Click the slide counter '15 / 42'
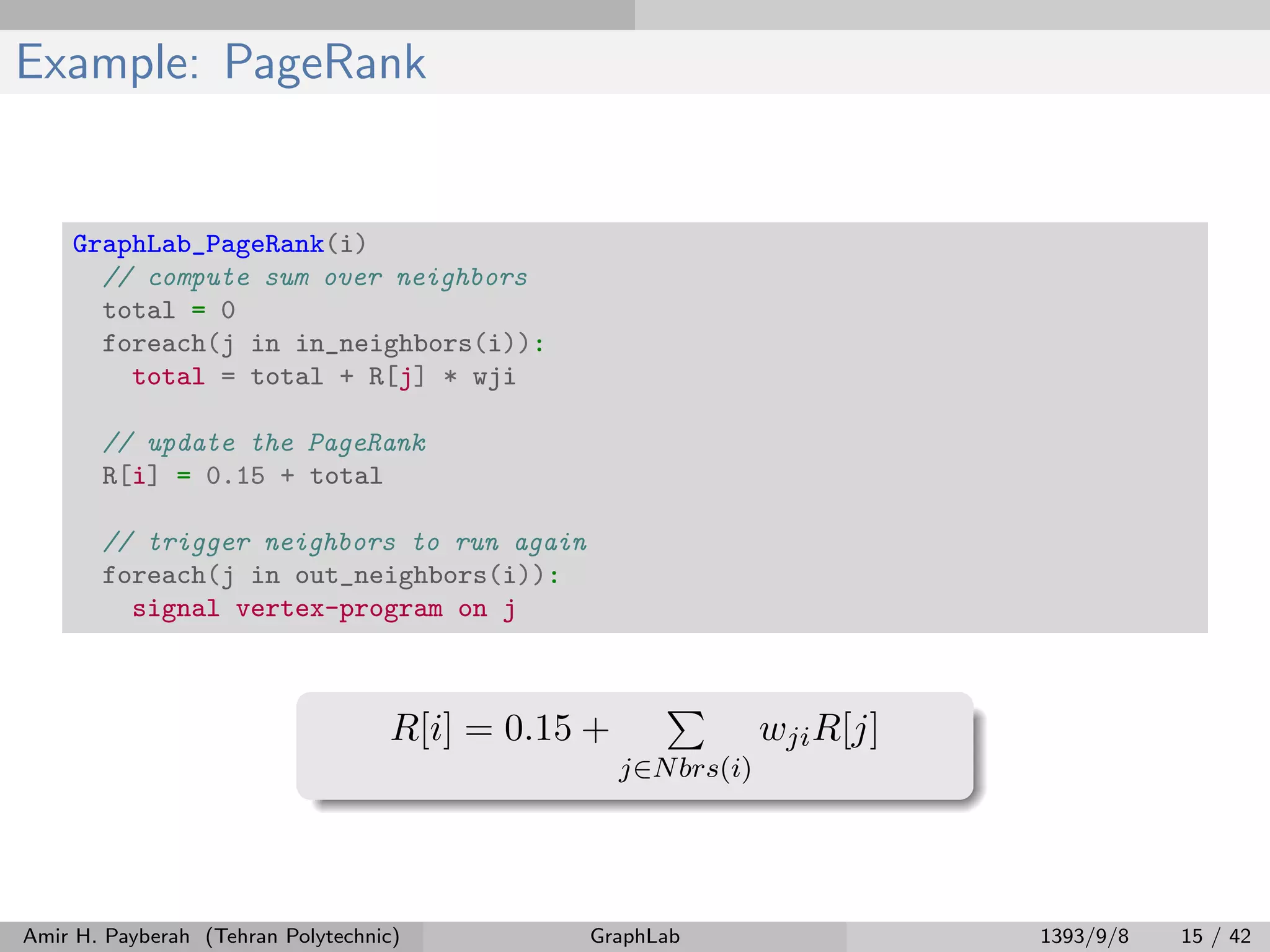 (x=1216, y=936)
